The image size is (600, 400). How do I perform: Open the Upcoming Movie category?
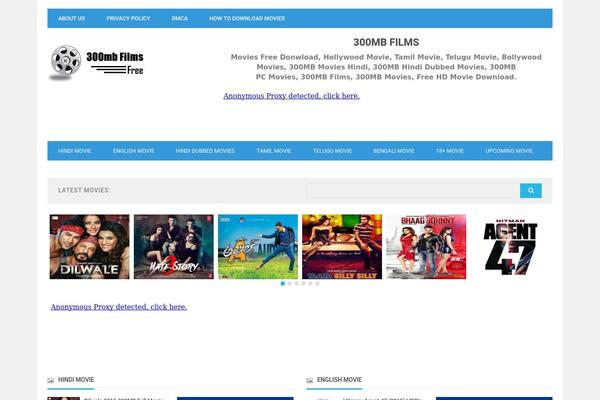coord(509,151)
